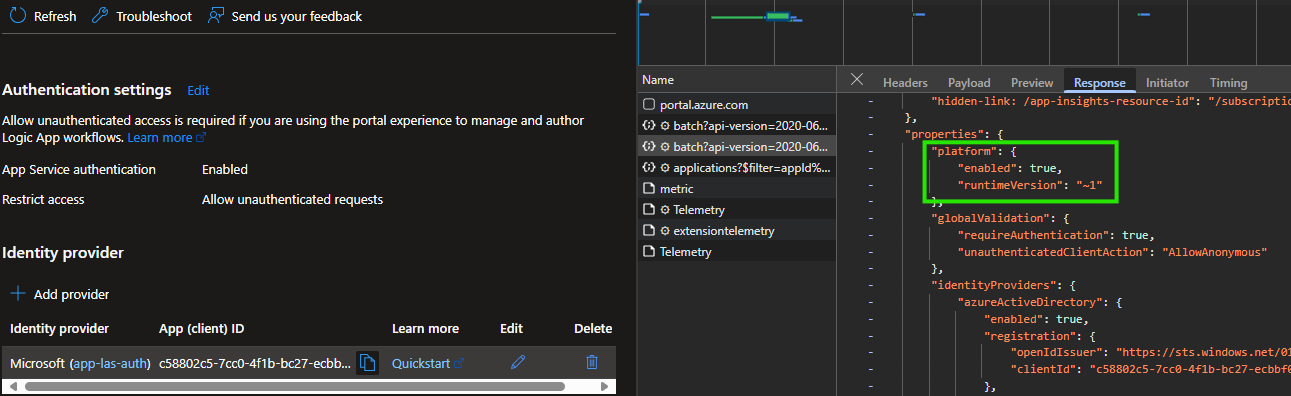Click the file icon beside the metric request
The image size is (1291, 396).
tap(648, 188)
